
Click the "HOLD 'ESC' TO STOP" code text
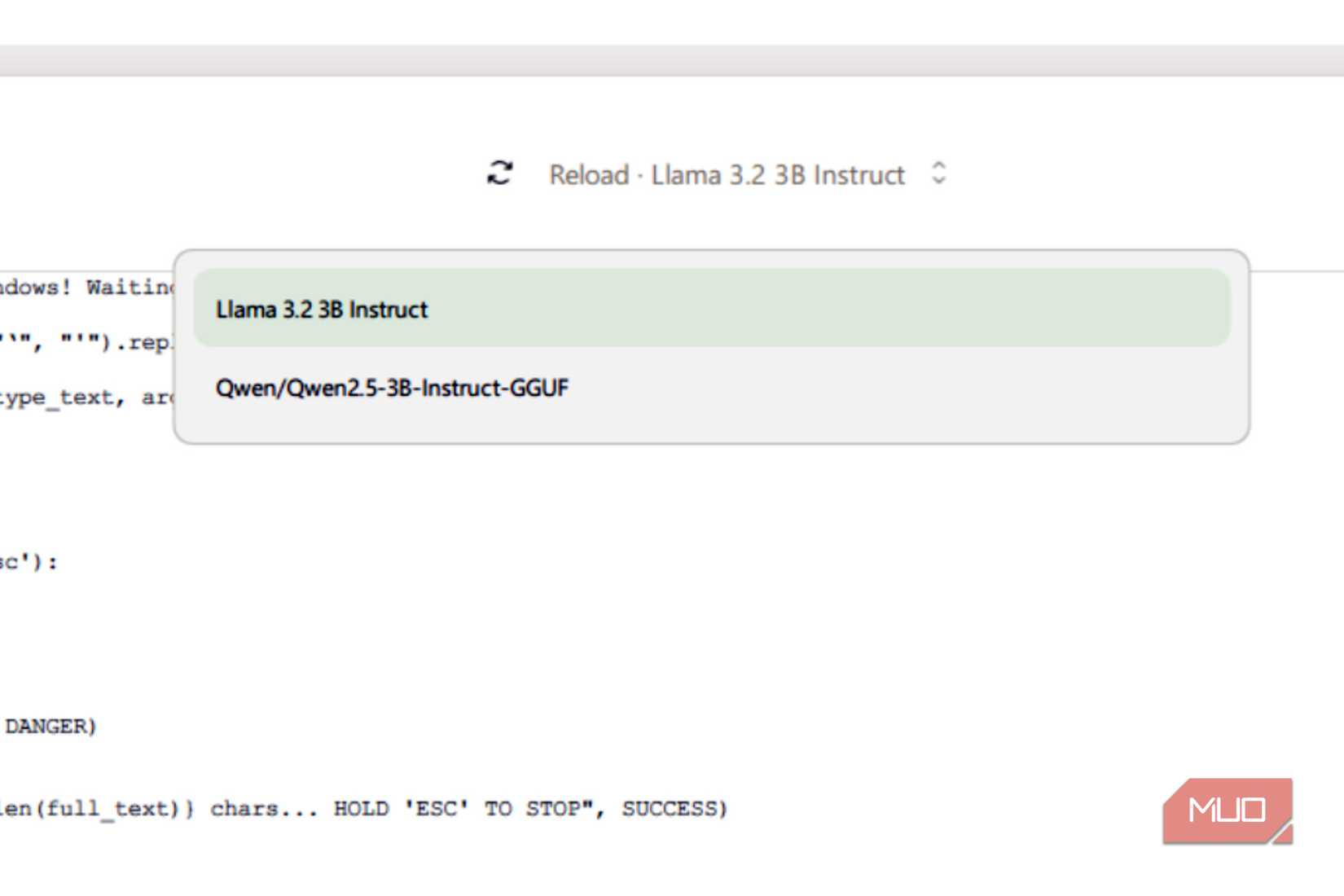point(463,809)
